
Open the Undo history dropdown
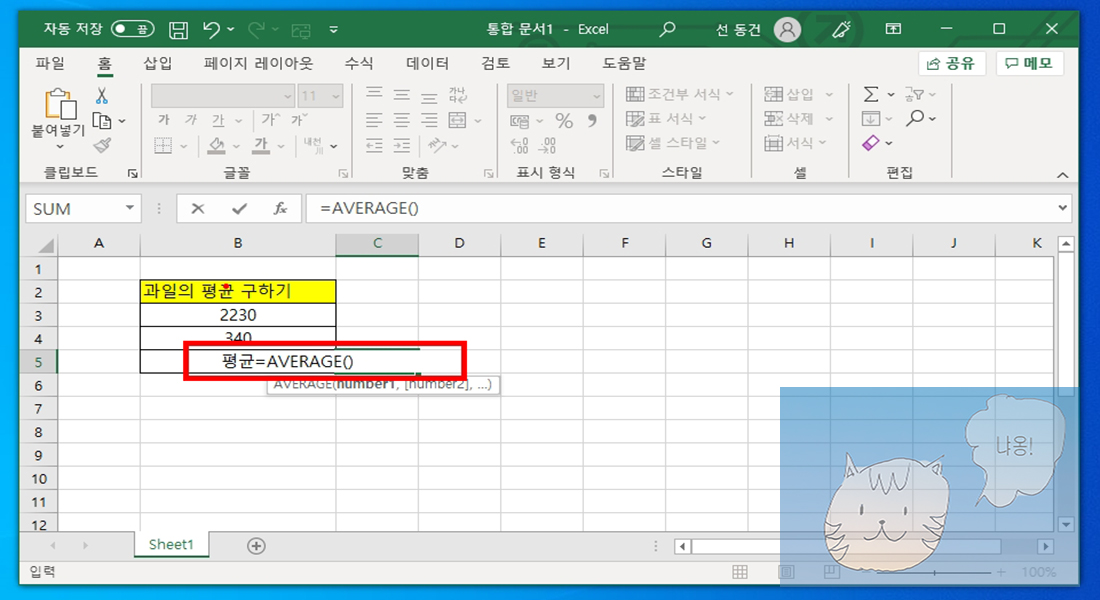pos(231,29)
